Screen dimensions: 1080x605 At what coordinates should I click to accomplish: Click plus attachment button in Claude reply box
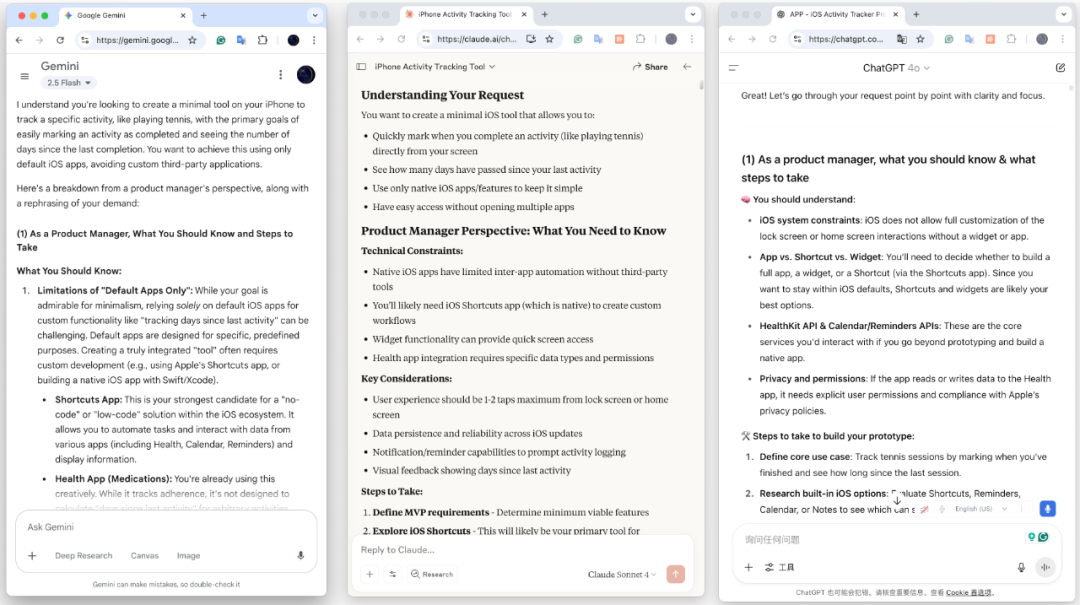coord(370,574)
